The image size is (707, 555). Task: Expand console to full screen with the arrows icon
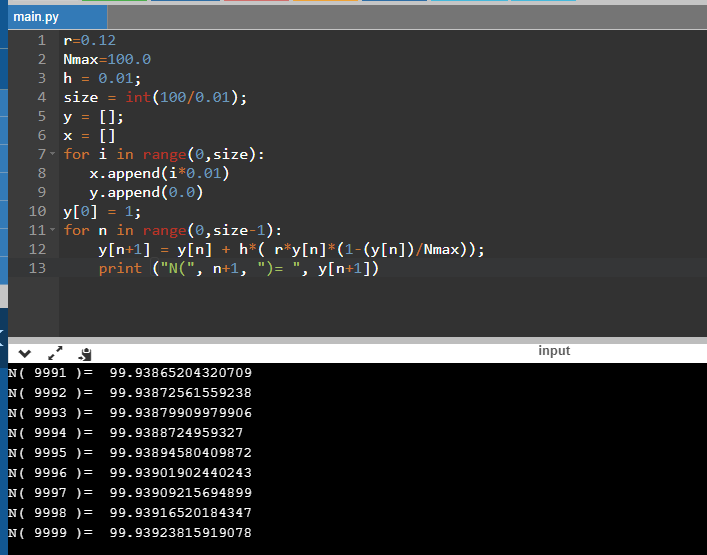[55, 353]
